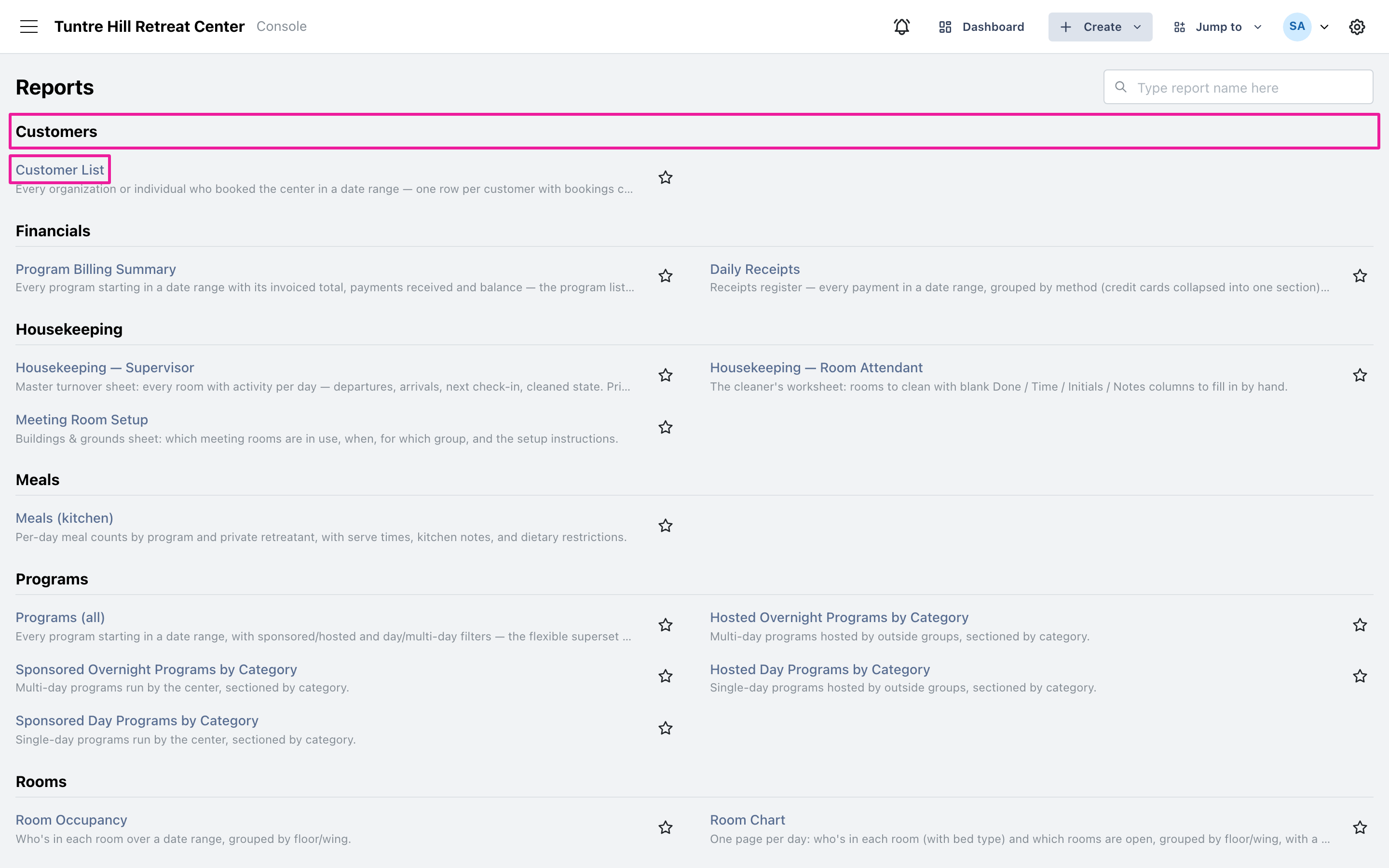The image size is (1389, 868).
Task: Open the hamburger navigation menu
Action: pyautogui.click(x=29, y=27)
